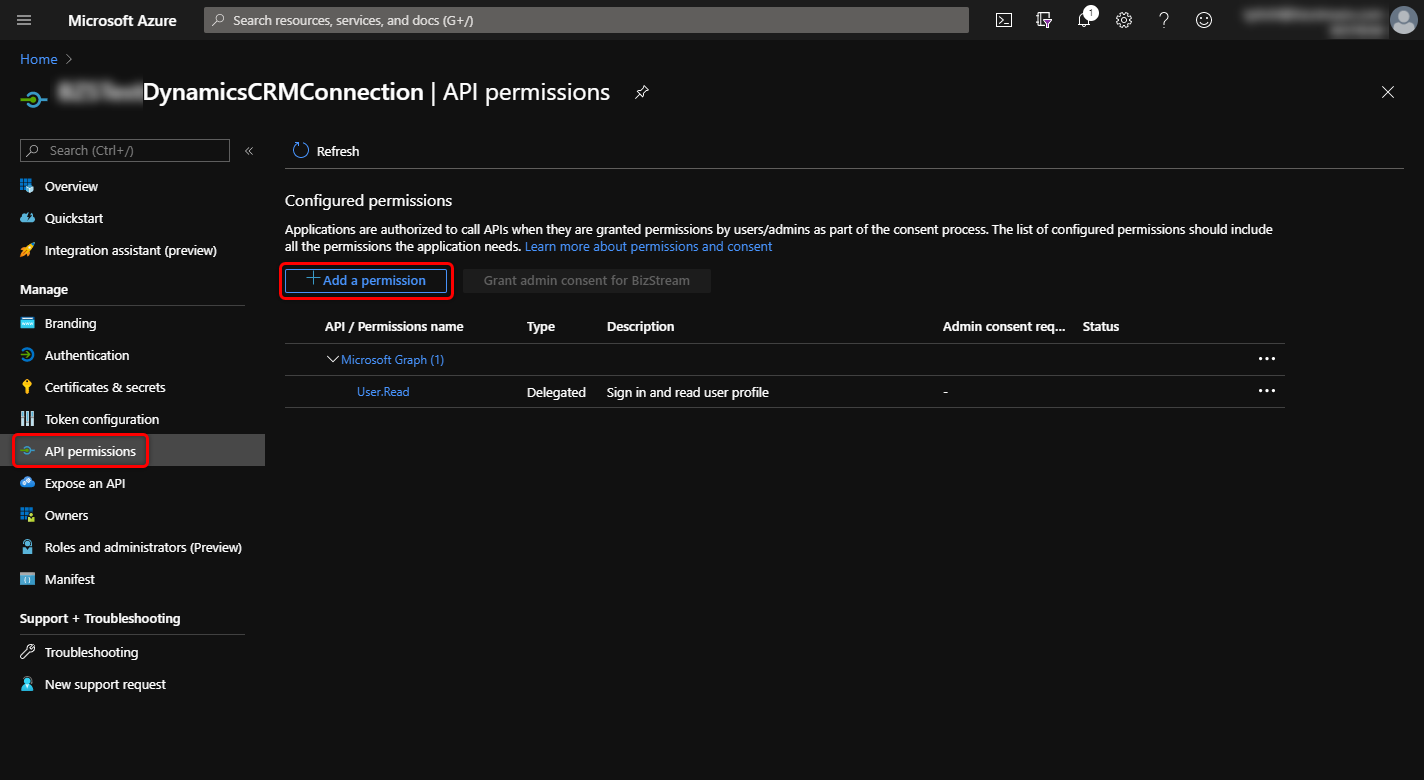Click 'Sign in and read user profile' description
This screenshot has width=1424, height=780.
[688, 392]
